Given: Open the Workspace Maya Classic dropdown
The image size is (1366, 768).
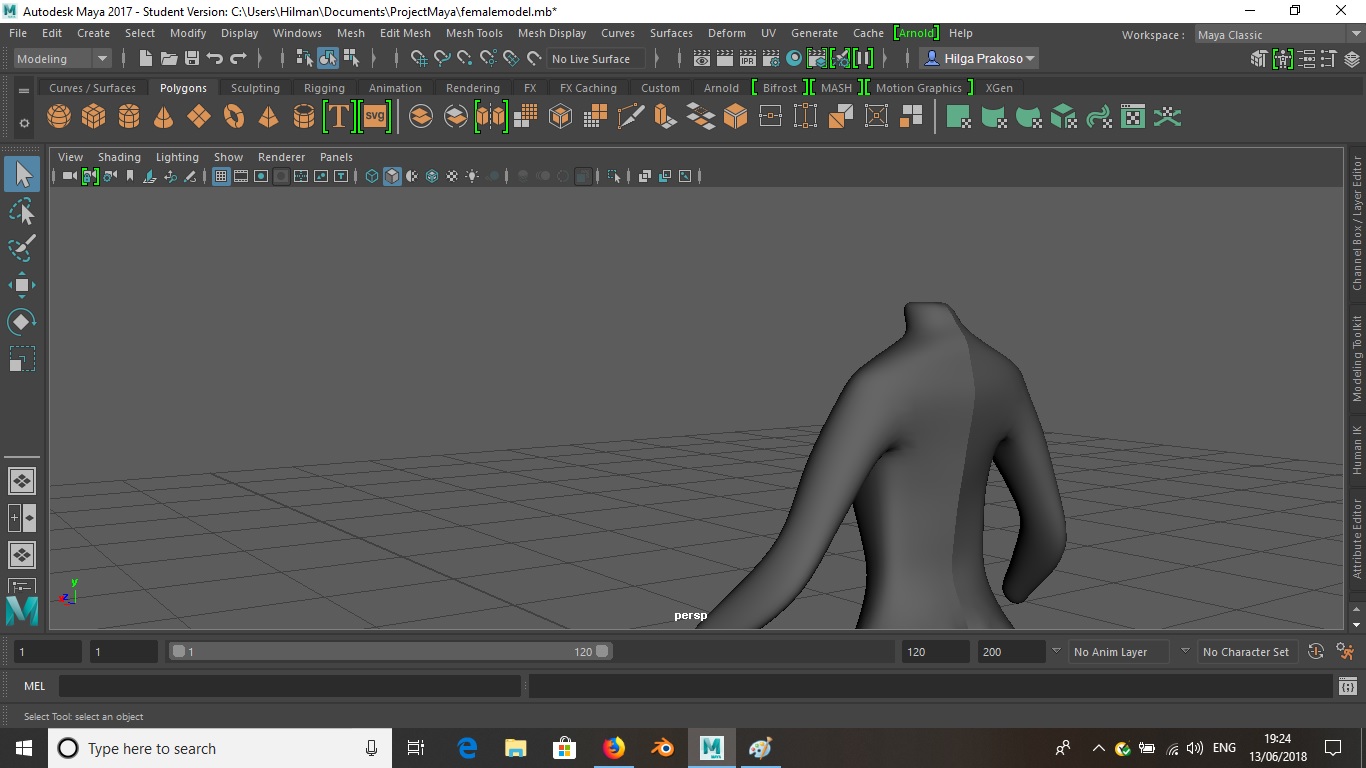Looking at the screenshot, I should click(x=1278, y=35).
